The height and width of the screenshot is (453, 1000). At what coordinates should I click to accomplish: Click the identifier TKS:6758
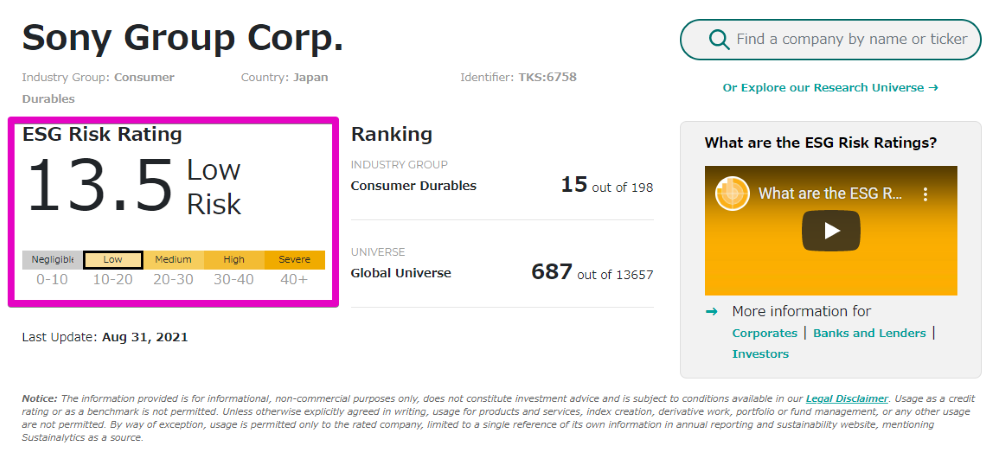click(x=518, y=77)
